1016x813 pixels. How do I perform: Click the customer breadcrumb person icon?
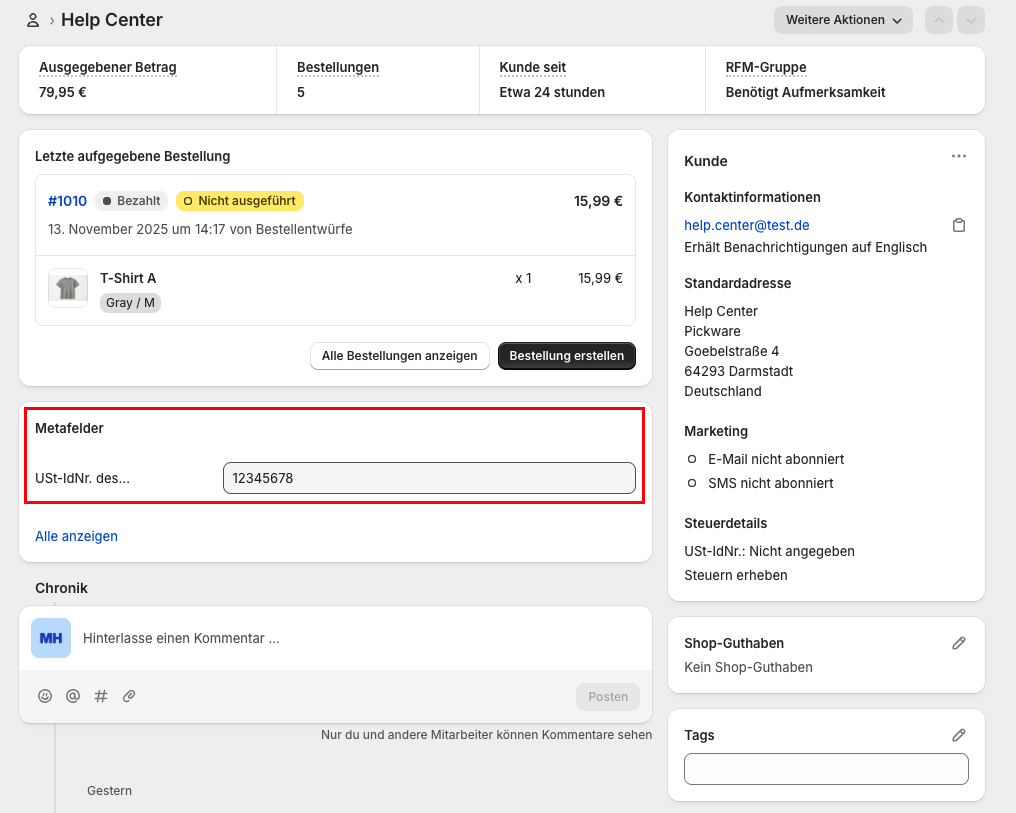pos(33,20)
